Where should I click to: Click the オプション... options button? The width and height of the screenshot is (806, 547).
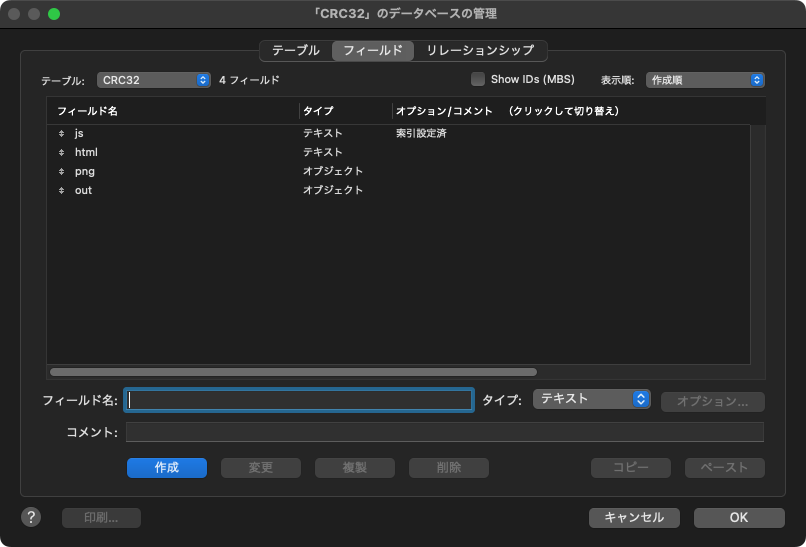coord(713,402)
